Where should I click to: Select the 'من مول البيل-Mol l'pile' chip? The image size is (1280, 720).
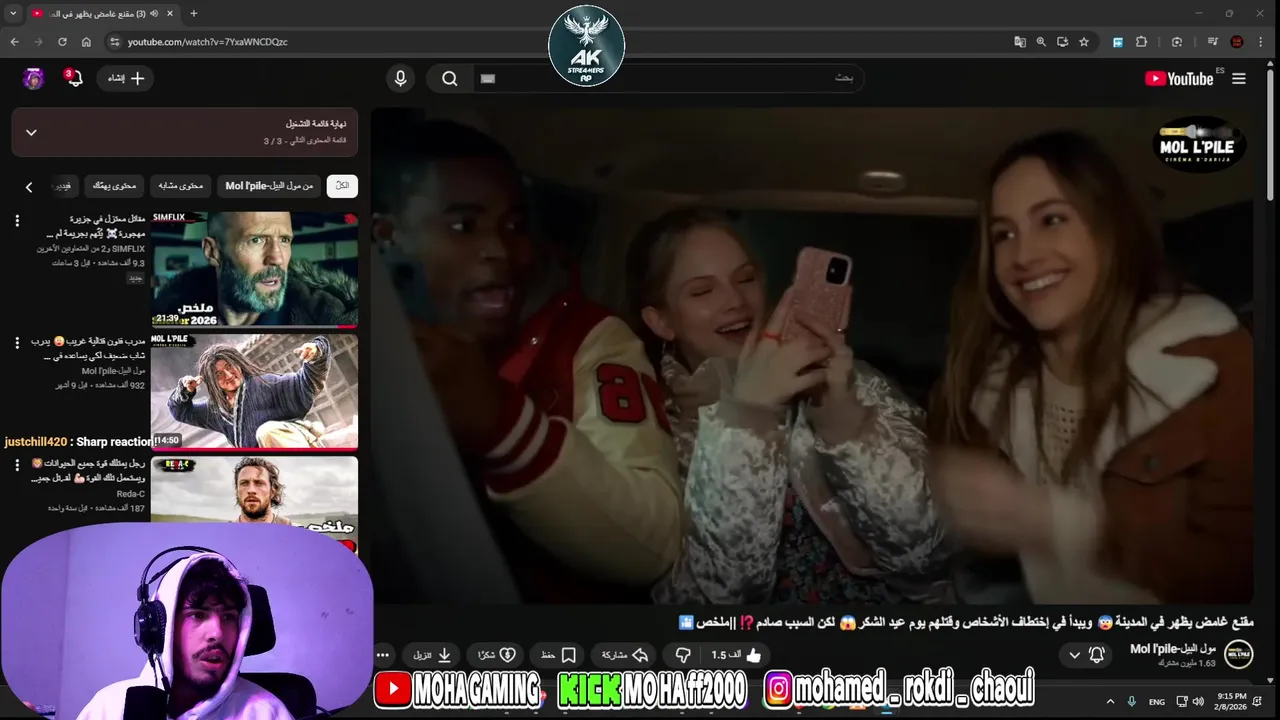[x=269, y=185]
